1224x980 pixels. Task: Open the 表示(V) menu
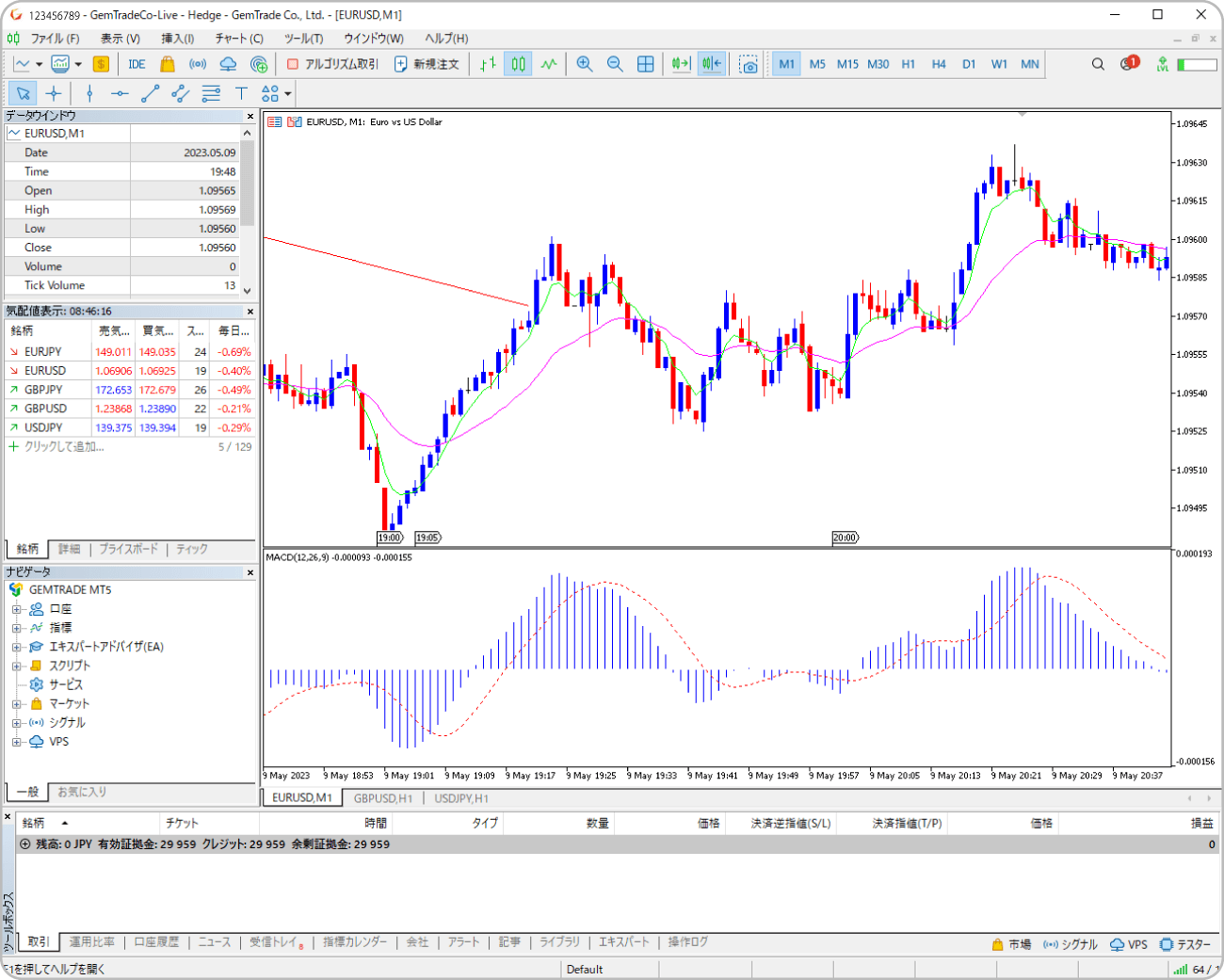[x=120, y=39]
